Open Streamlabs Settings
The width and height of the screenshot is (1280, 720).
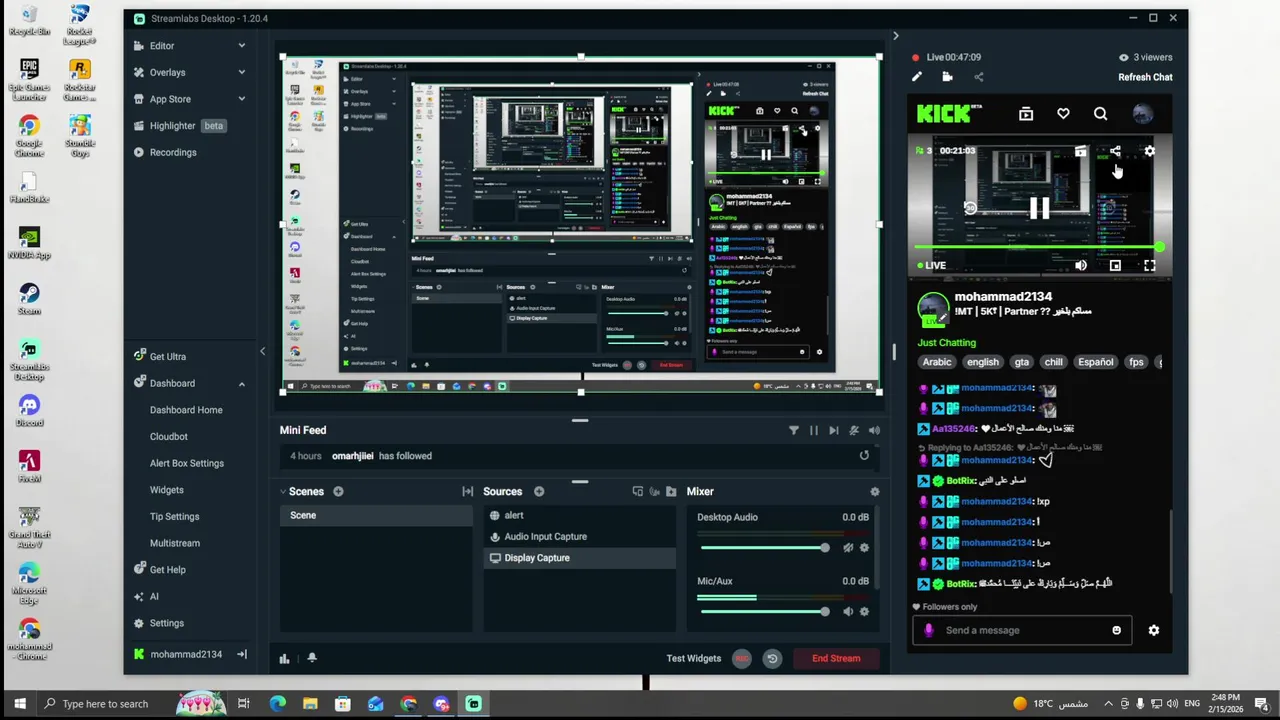(x=166, y=623)
